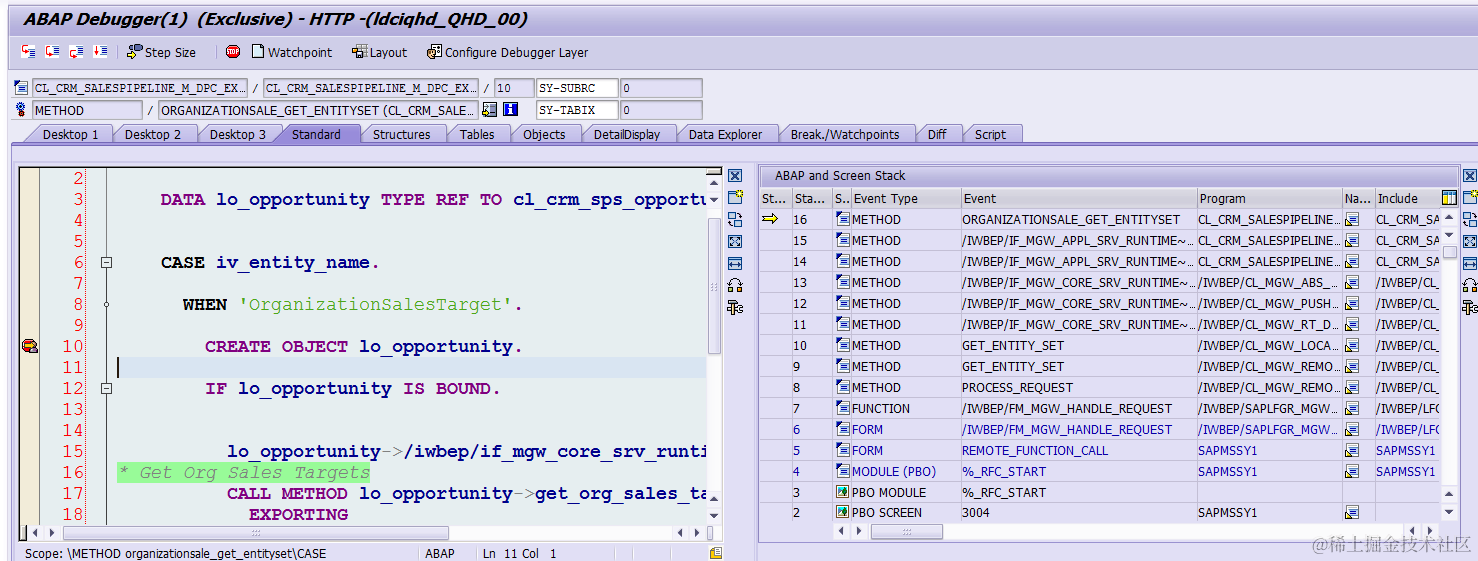The height and width of the screenshot is (561, 1478).
Task: Click the stack table scroll down arrow
Action: point(1449,512)
